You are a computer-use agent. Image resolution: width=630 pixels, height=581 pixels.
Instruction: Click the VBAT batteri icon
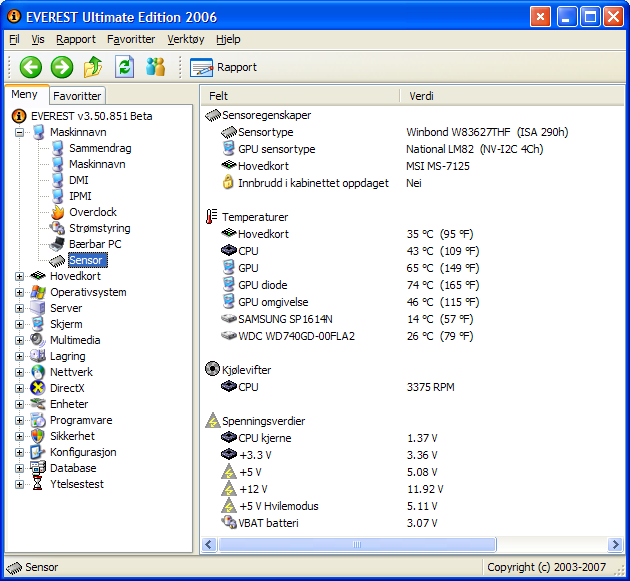click(x=229, y=522)
